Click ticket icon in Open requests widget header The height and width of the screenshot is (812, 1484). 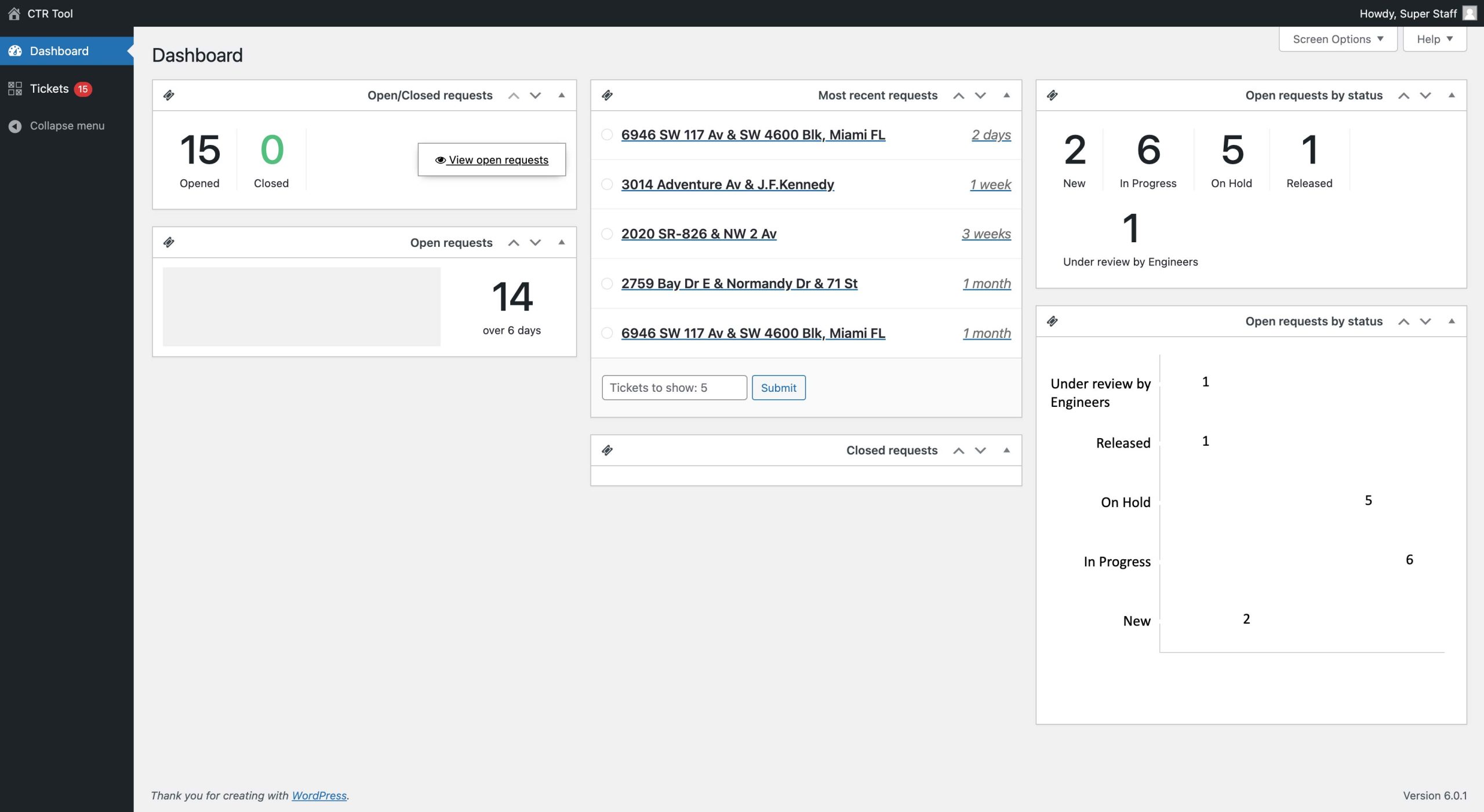169,242
